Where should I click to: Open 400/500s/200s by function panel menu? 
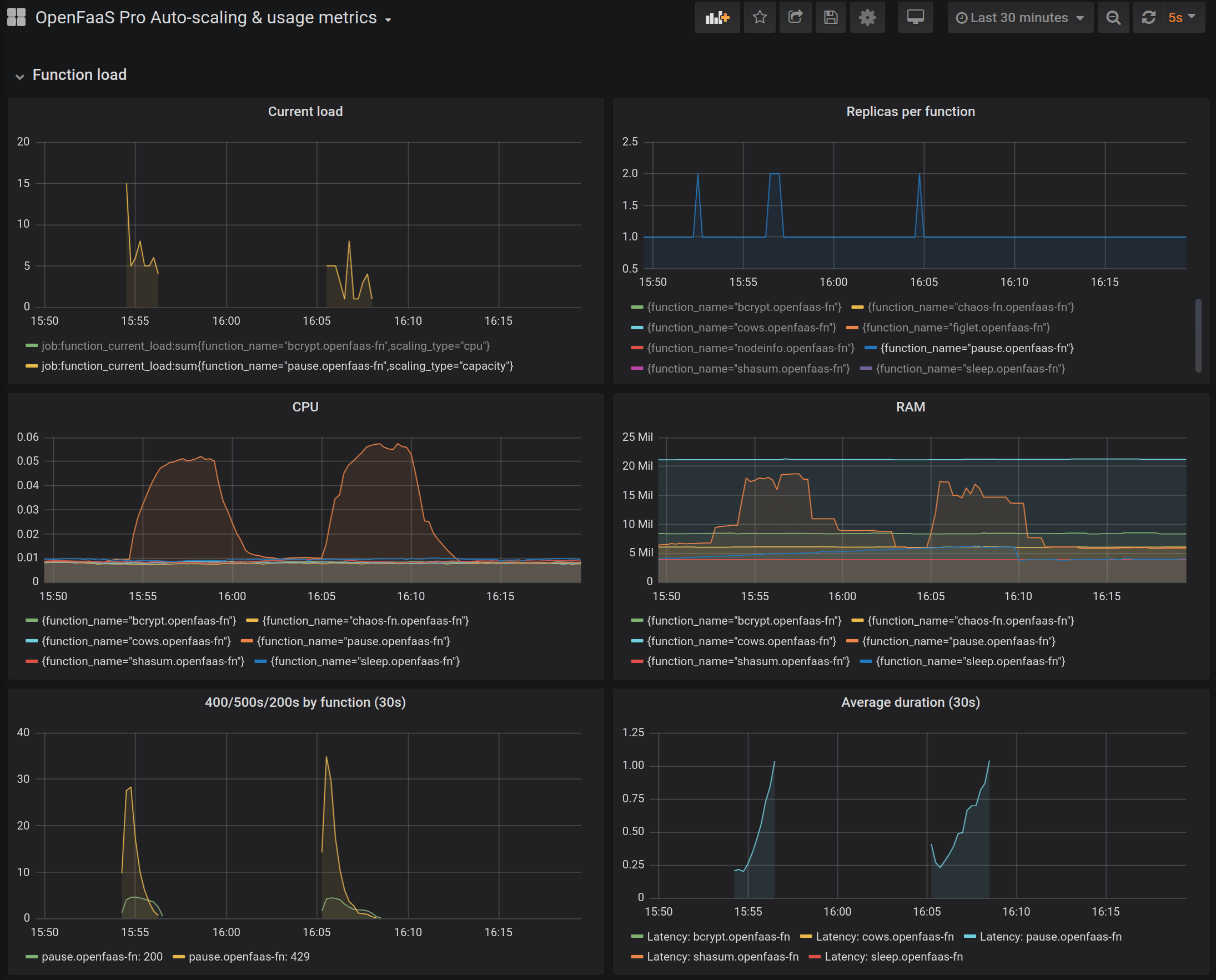(x=305, y=702)
